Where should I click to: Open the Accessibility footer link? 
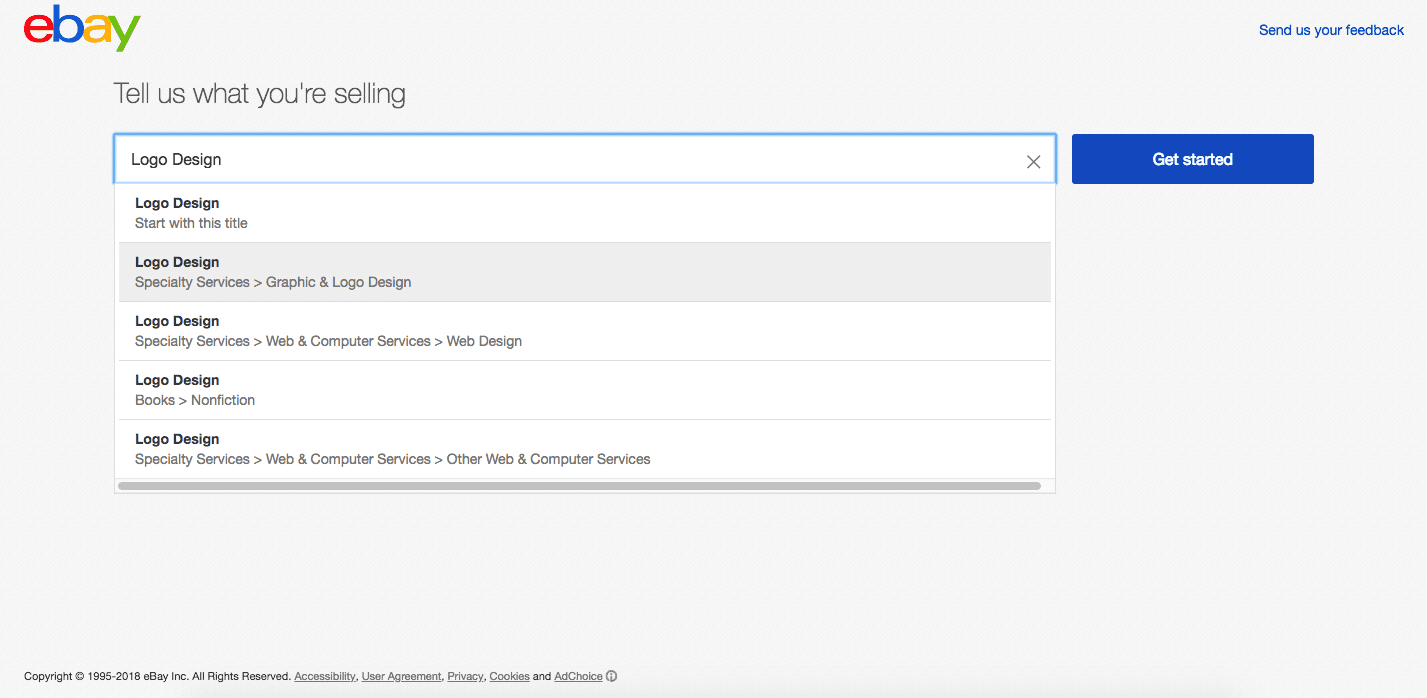pos(324,677)
